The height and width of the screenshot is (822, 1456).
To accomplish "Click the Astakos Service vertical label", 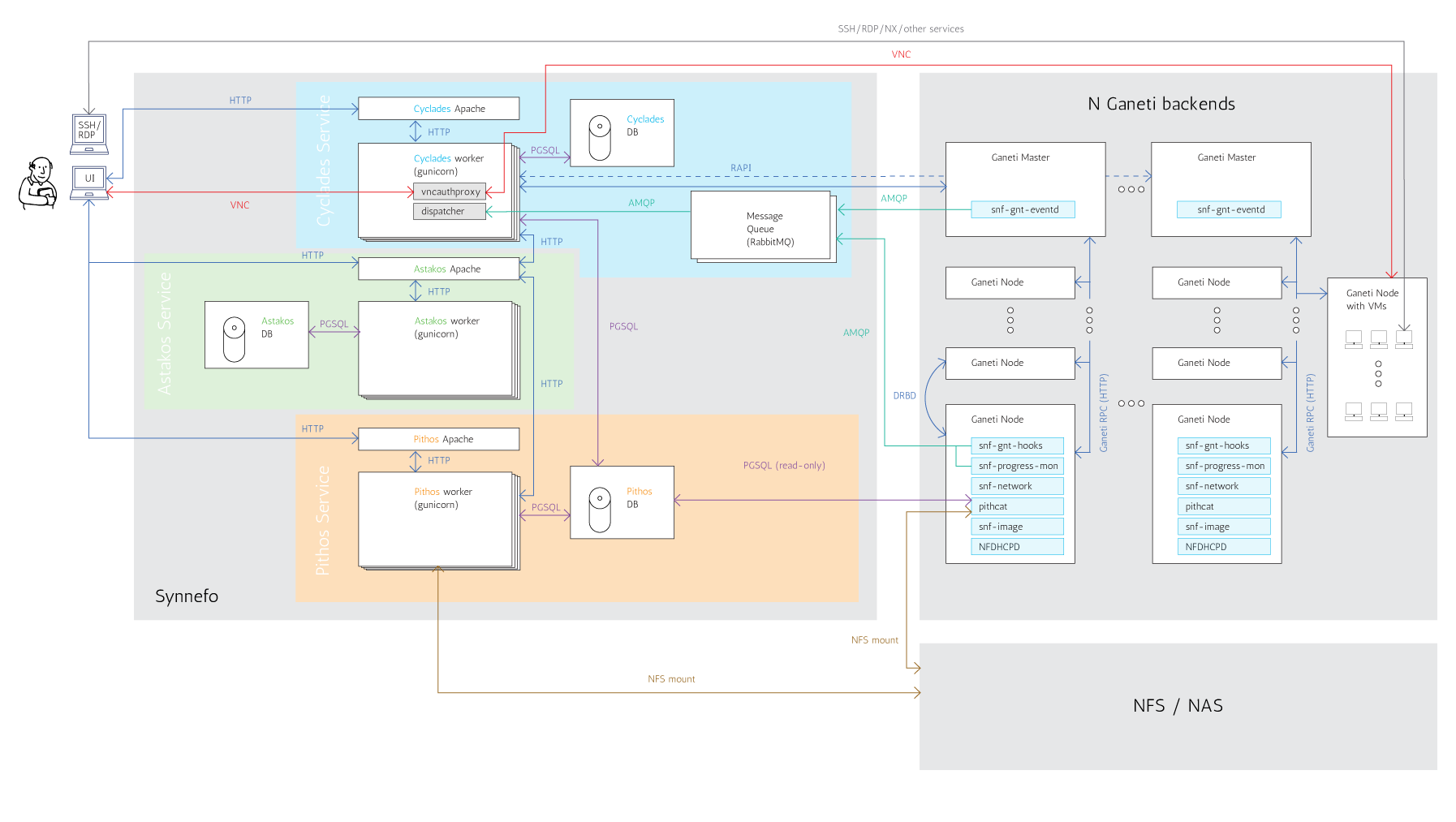I will [165, 334].
